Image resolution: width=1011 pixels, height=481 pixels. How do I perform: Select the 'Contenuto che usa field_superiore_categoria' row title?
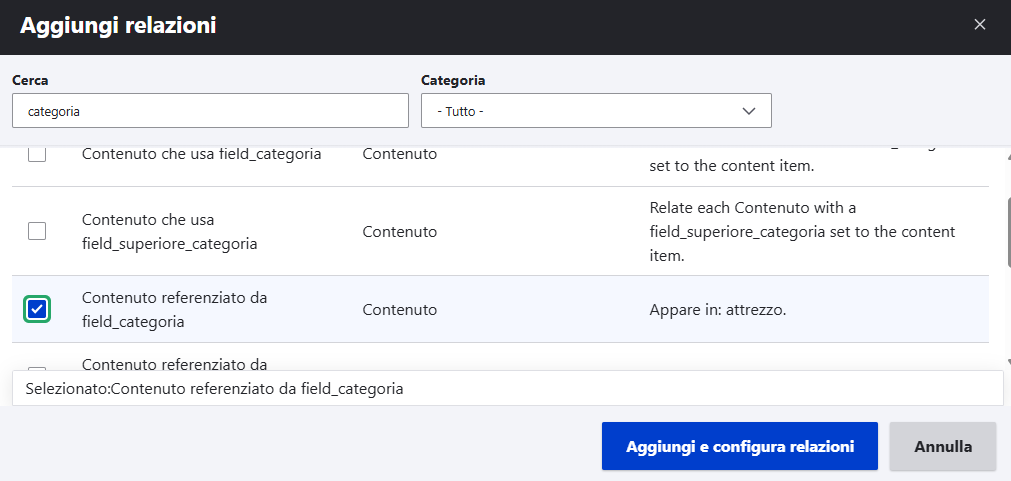[170, 231]
